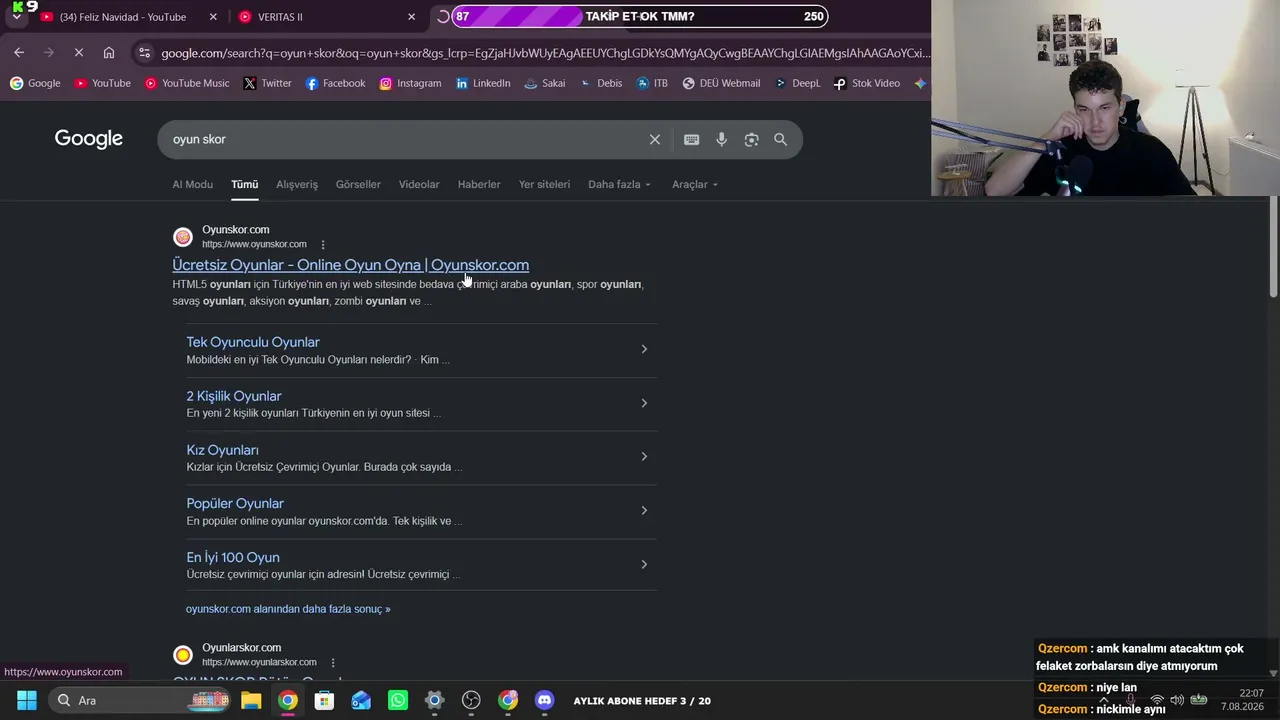Open the three-dot menu beside Oyunskor.com result
The width and height of the screenshot is (1280, 720).
(x=323, y=245)
